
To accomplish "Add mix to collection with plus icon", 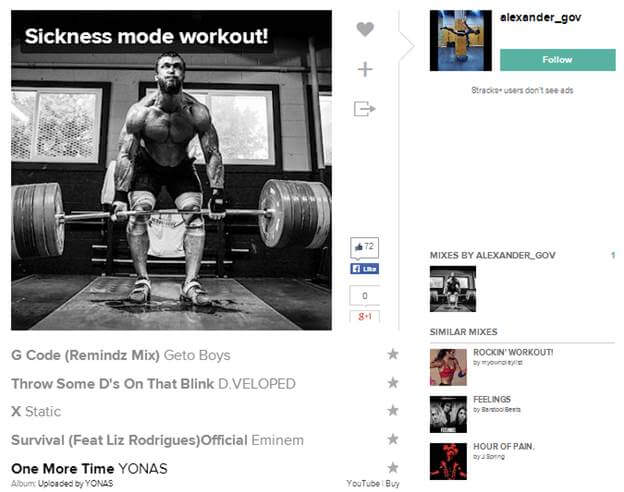I will [x=365, y=69].
